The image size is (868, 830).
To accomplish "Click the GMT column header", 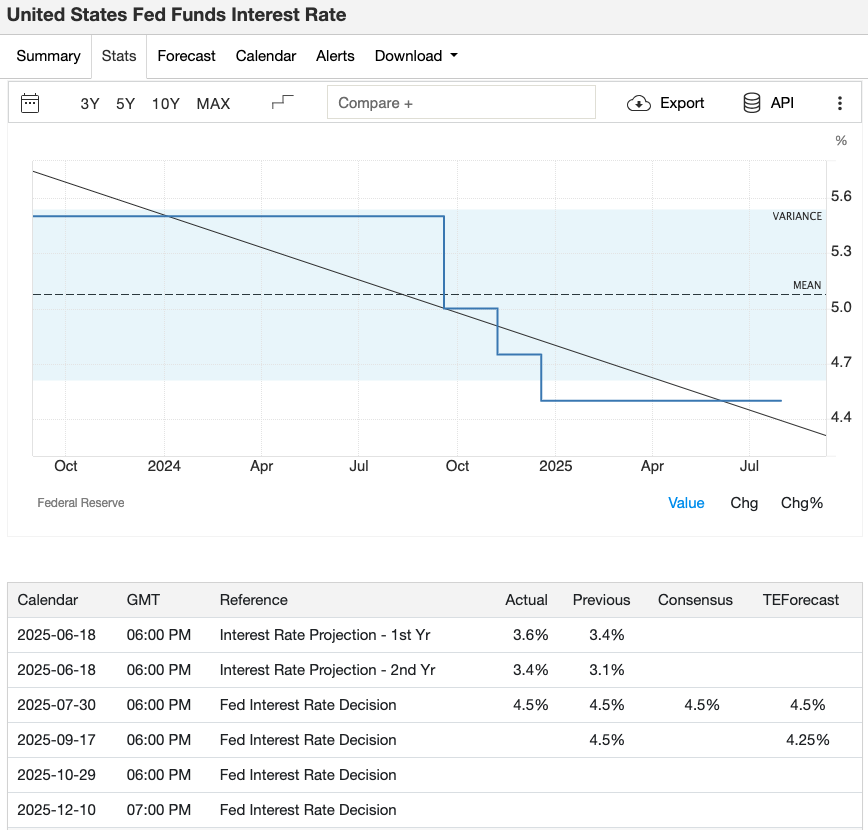I will pyautogui.click(x=143, y=600).
